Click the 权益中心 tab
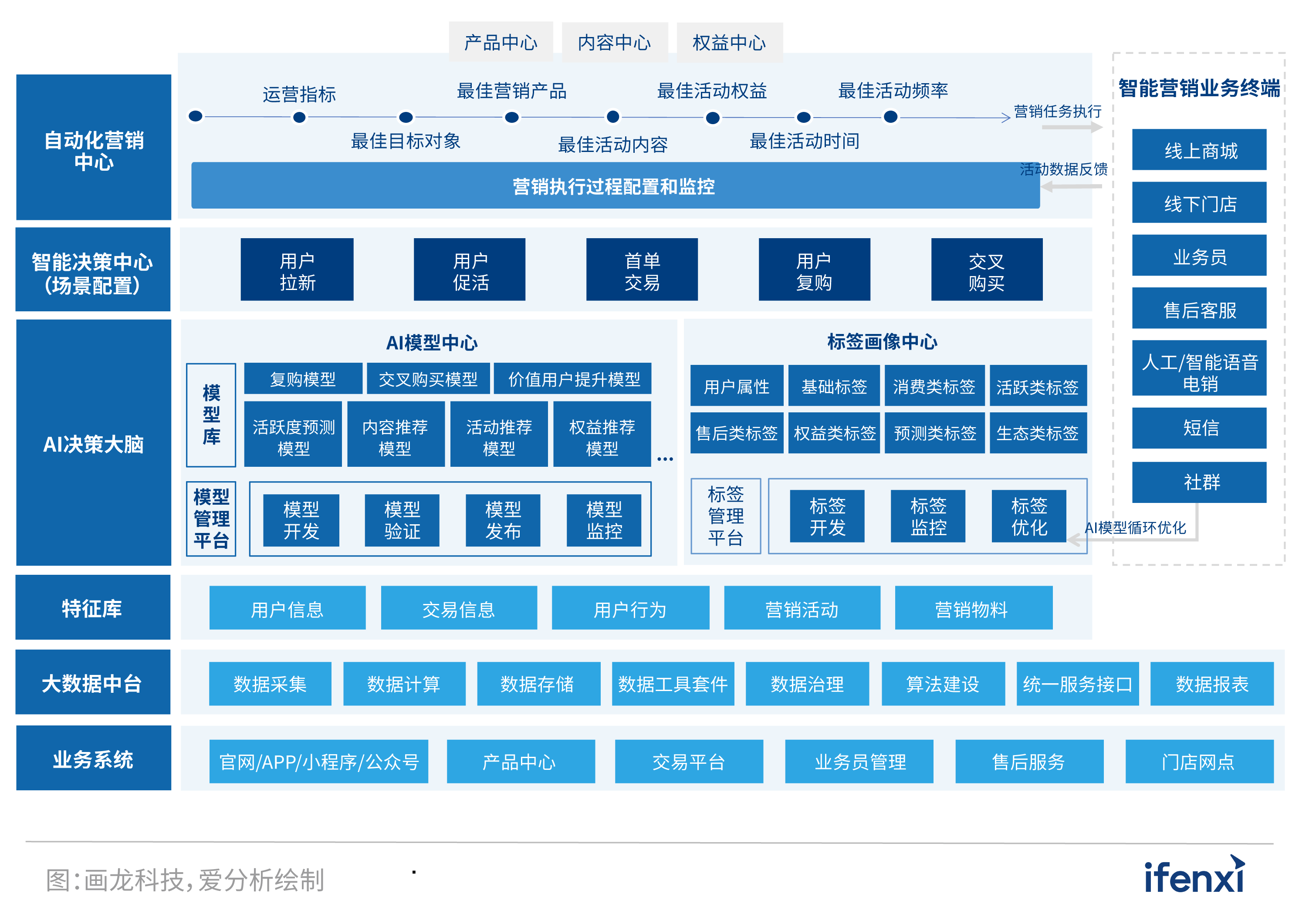This screenshot has height=924, width=1299. tap(729, 41)
